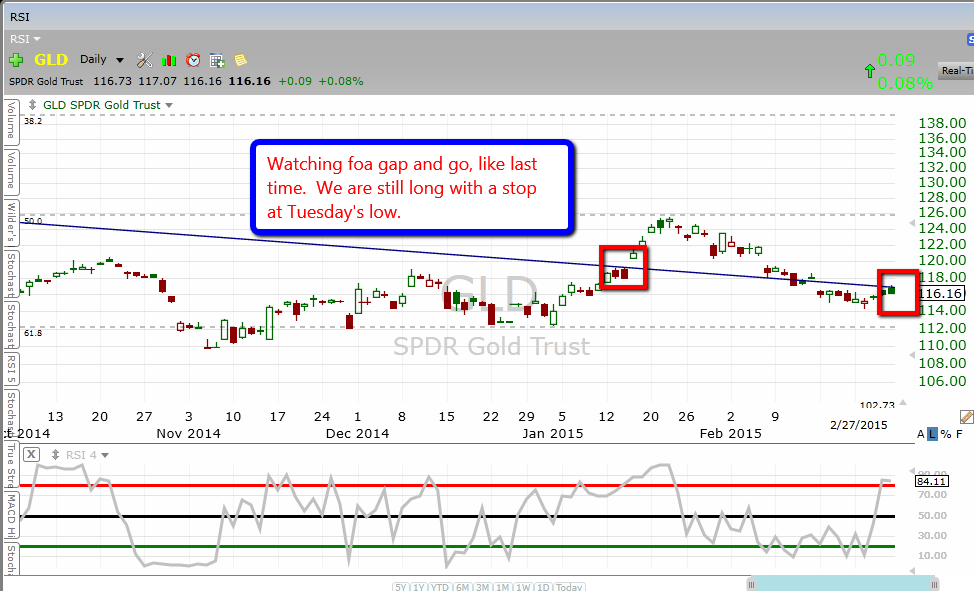Click the price scale top arrow marker

(912, 222)
